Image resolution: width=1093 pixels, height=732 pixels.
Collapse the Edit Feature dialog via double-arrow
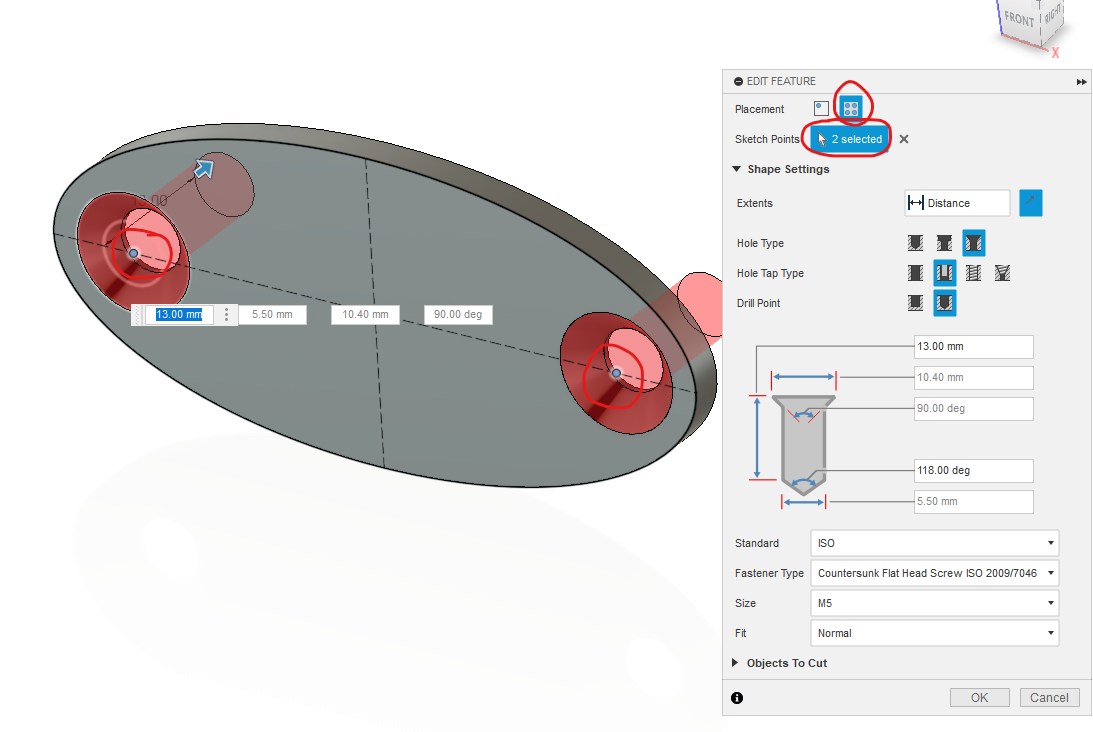(1081, 81)
